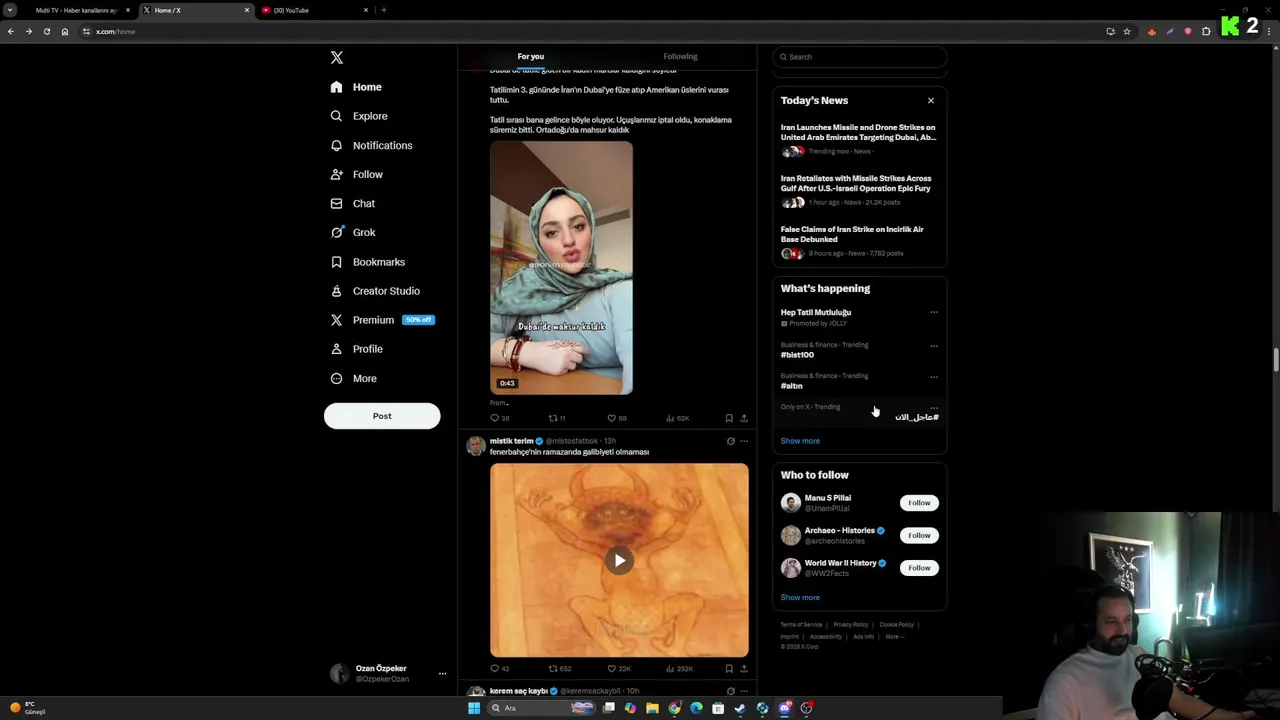Open Premium 50% off sidebar item
This screenshot has height=720, width=1280.
(x=382, y=320)
